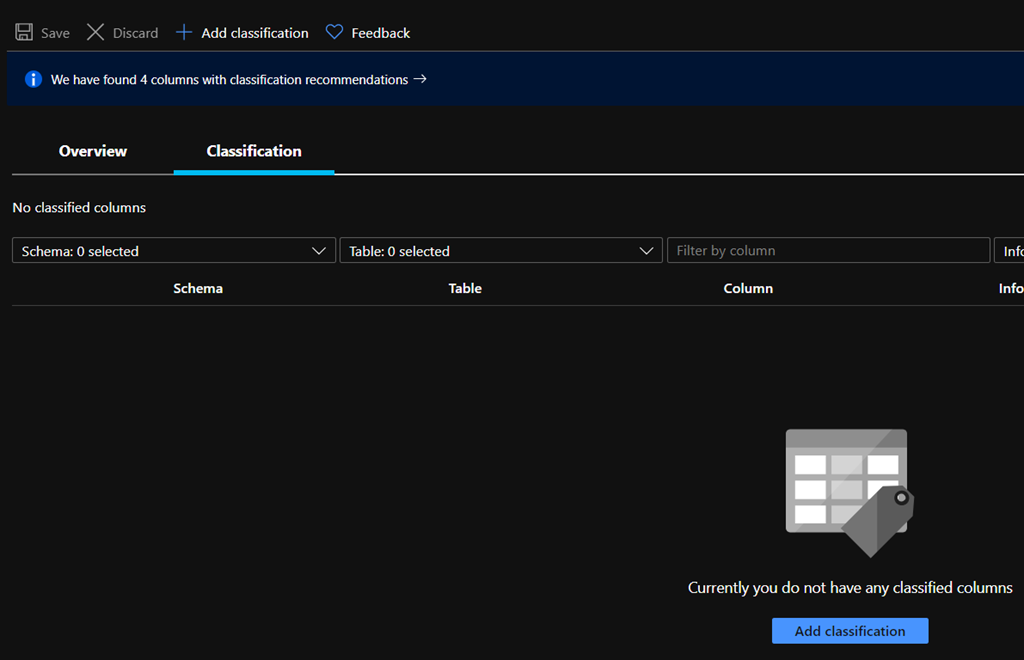Click the Feedback text label in the toolbar
This screenshot has height=660, width=1024.
pyautogui.click(x=381, y=33)
